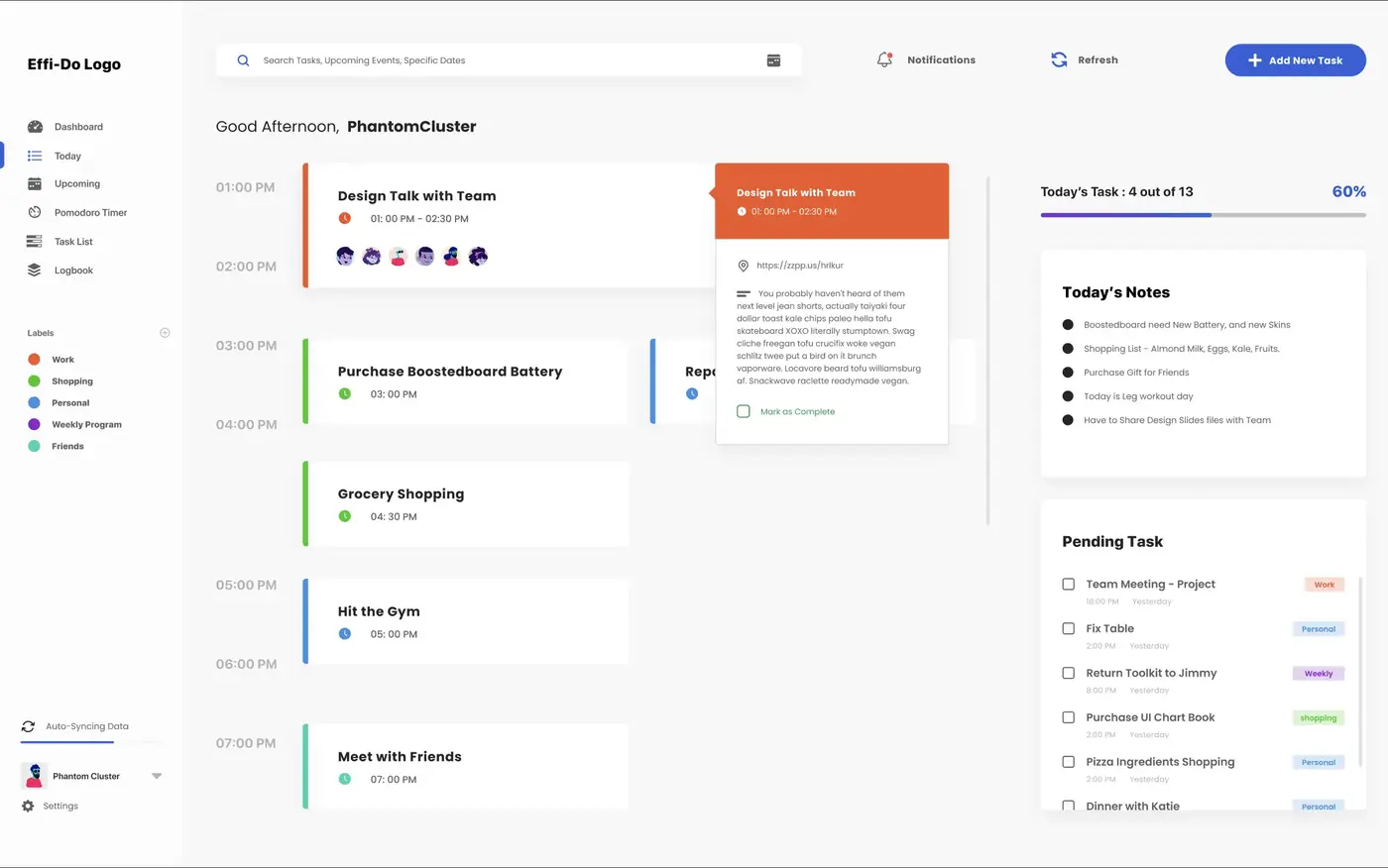Open the Hit the Gym task card
1388x868 pixels.
466,621
